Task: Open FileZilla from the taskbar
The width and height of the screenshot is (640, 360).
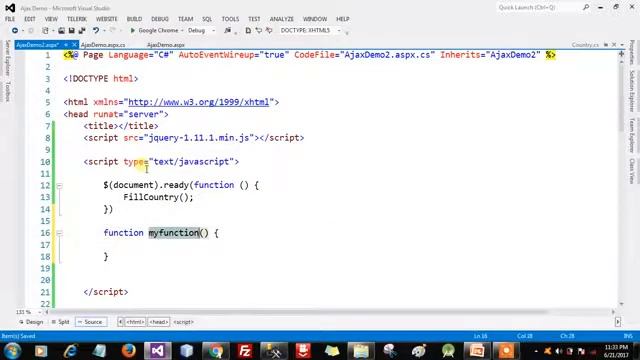Action: pos(244,351)
